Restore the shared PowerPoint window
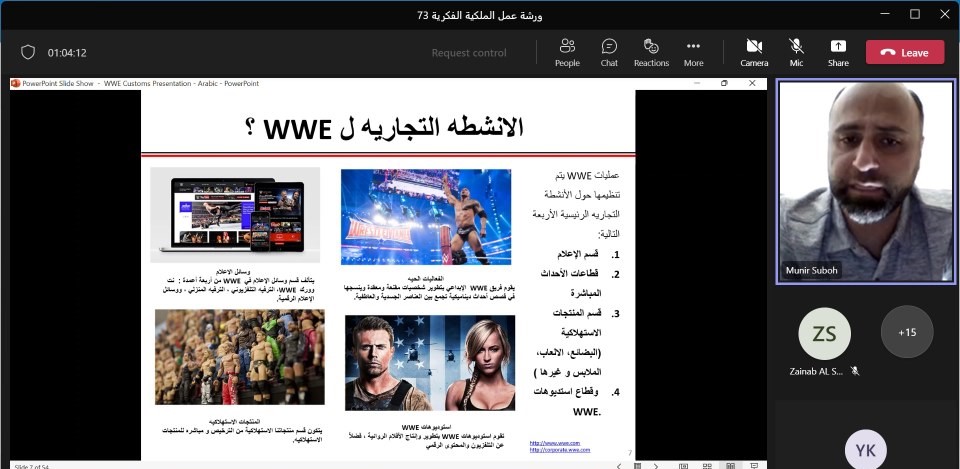 coord(724,83)
